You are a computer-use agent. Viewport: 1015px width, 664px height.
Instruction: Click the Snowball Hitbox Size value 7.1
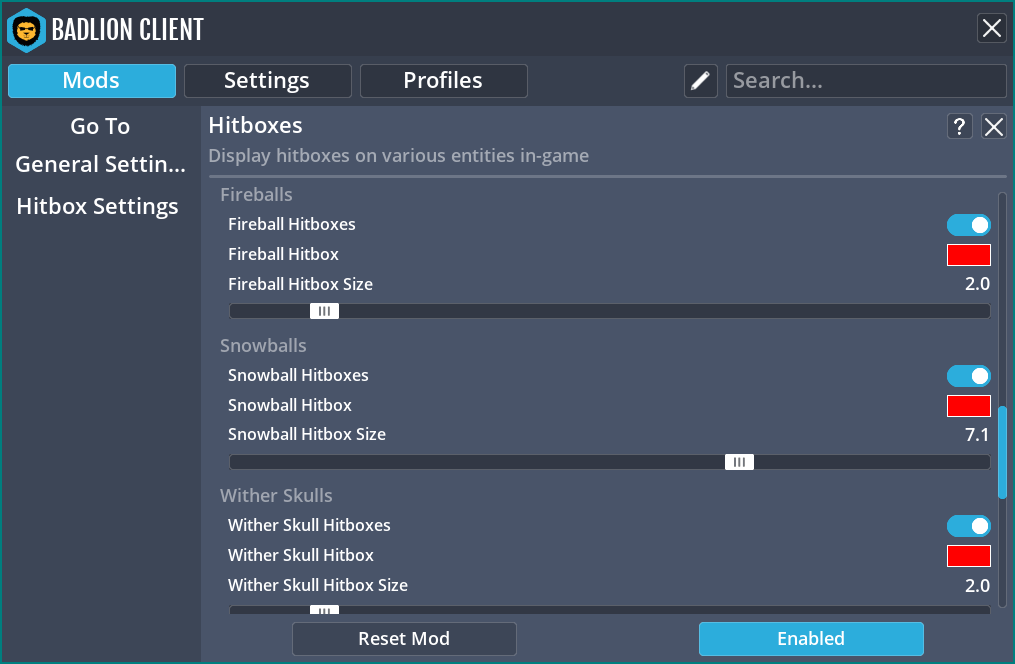click(x=977, y=435)
